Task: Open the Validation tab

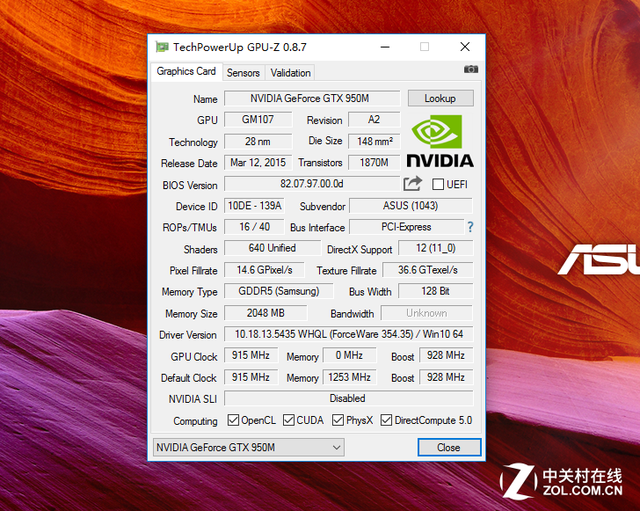Action: [290, 73]
